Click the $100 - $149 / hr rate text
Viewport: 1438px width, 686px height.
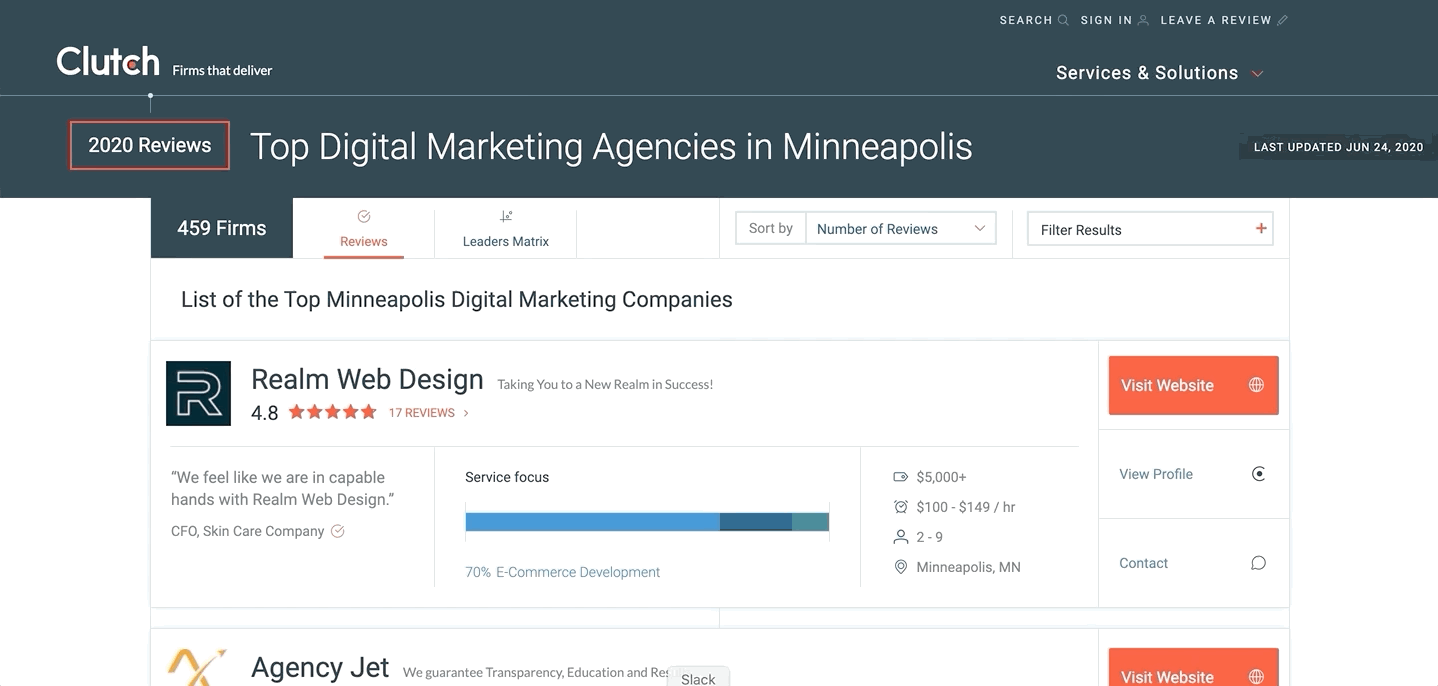pyautogui.click(x=966, y=507)
